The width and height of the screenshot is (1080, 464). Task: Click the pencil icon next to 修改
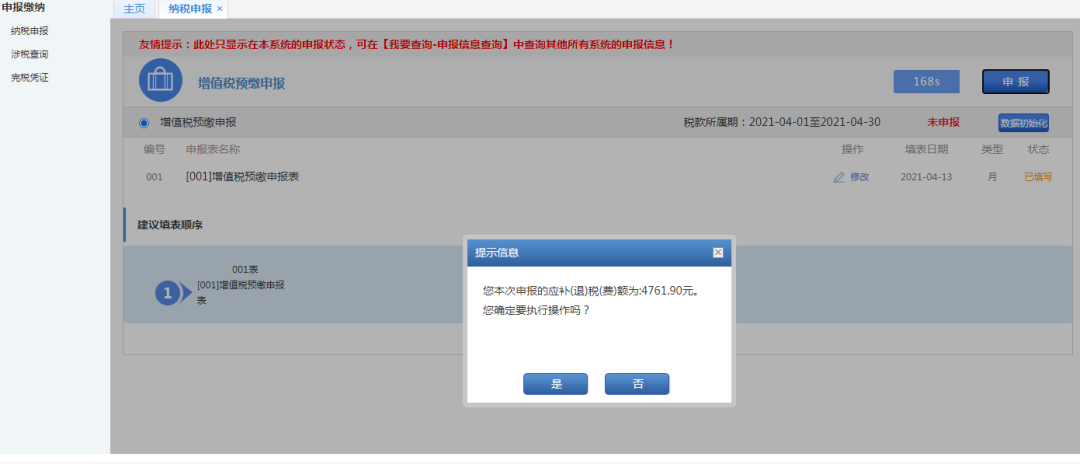(x=838, y=178)
